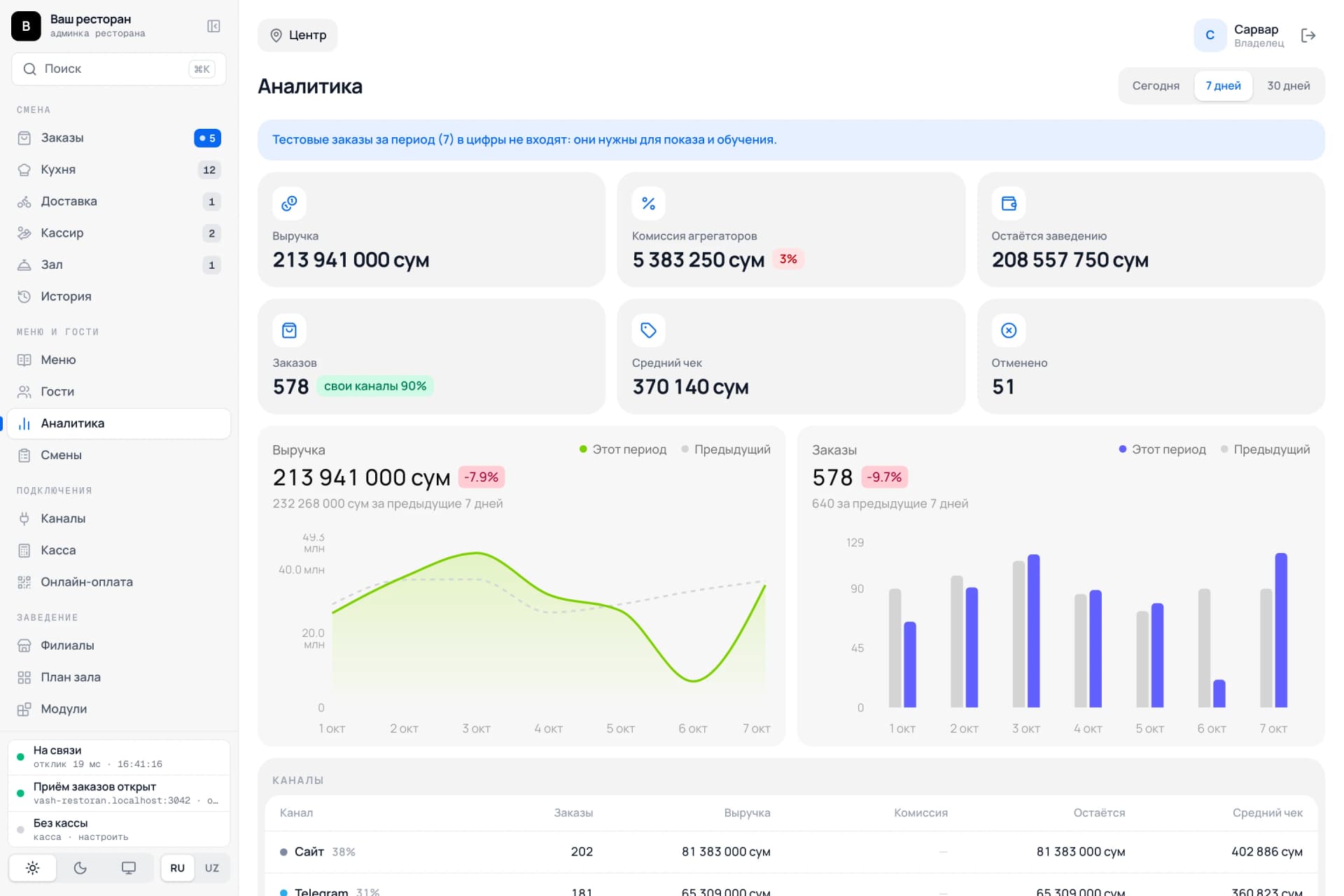This screenshot has height=896, width=1344.
Task: Click the Аналитика sidebar item
Action: 119,423
